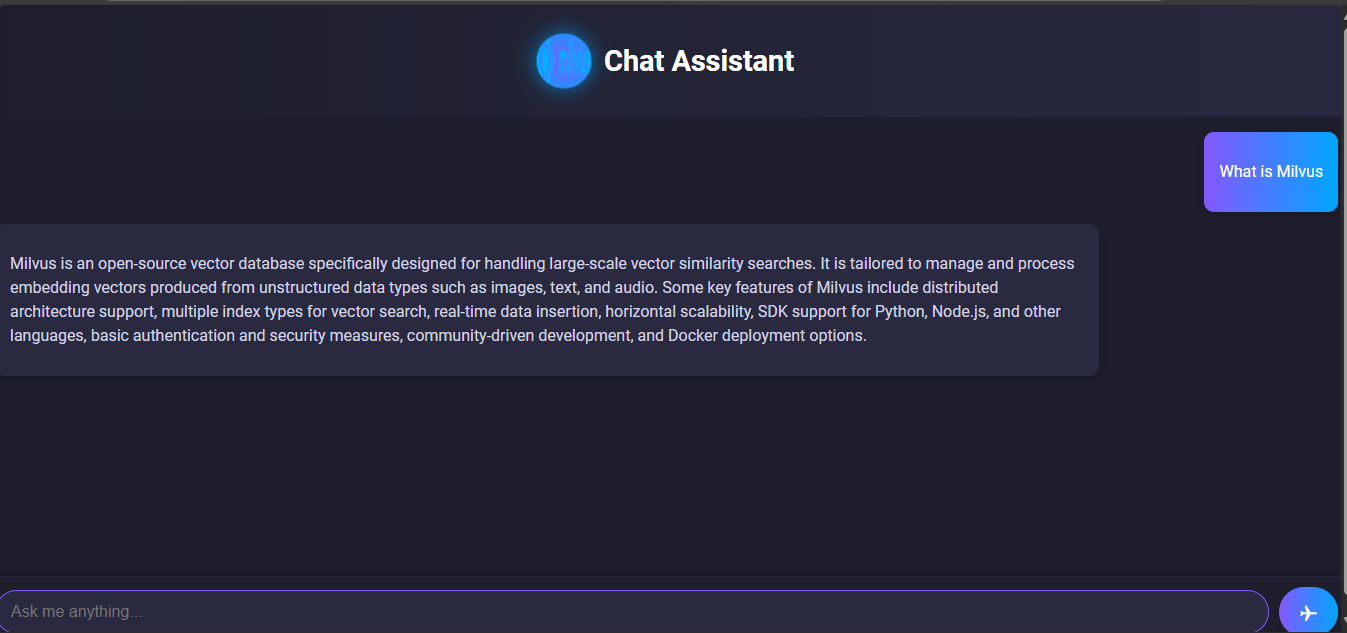
Task: Click the paper-plane button to submit a question
Action: [1308, 610]
